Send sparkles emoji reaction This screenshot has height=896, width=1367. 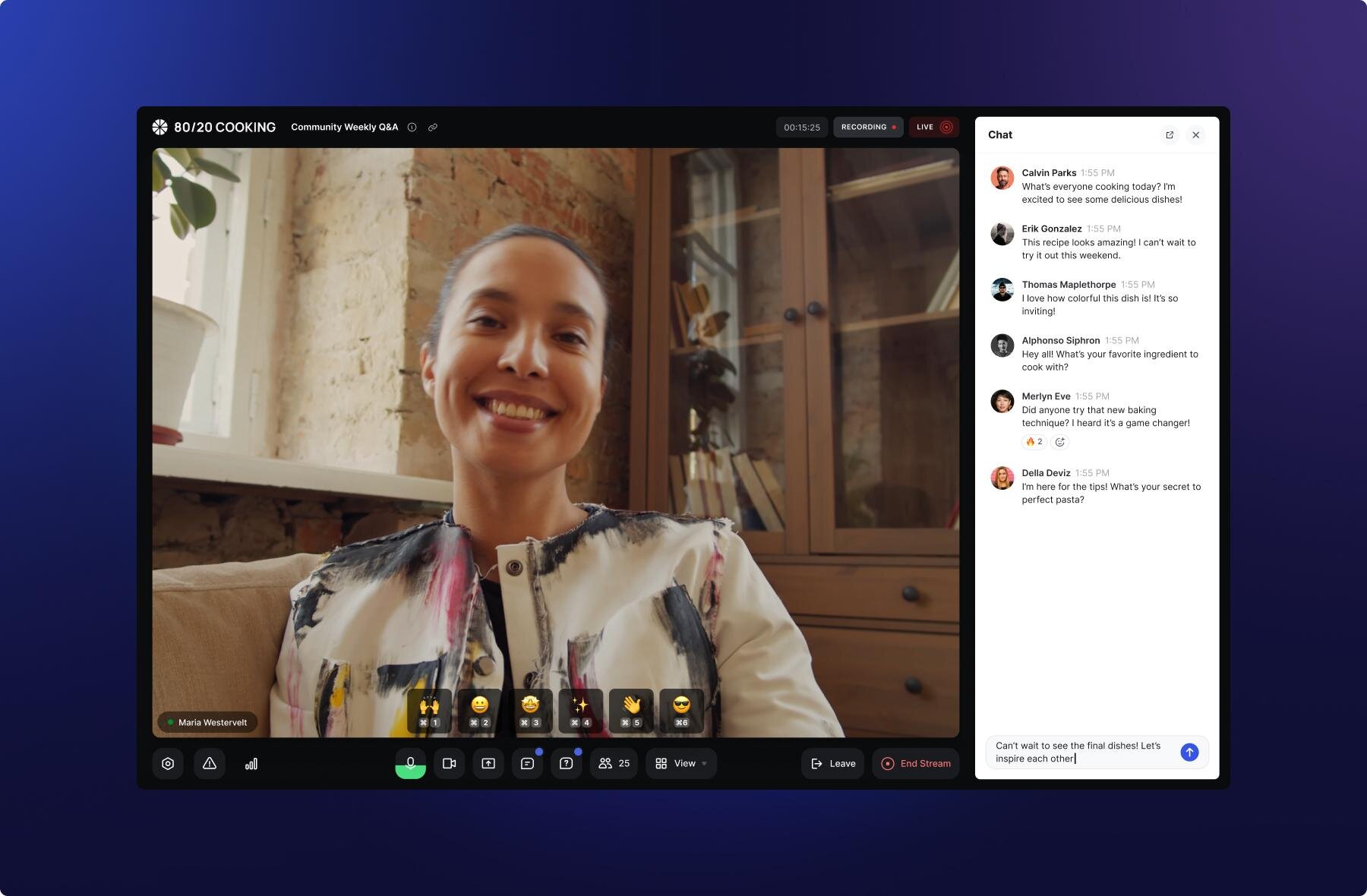click(581, 711)
